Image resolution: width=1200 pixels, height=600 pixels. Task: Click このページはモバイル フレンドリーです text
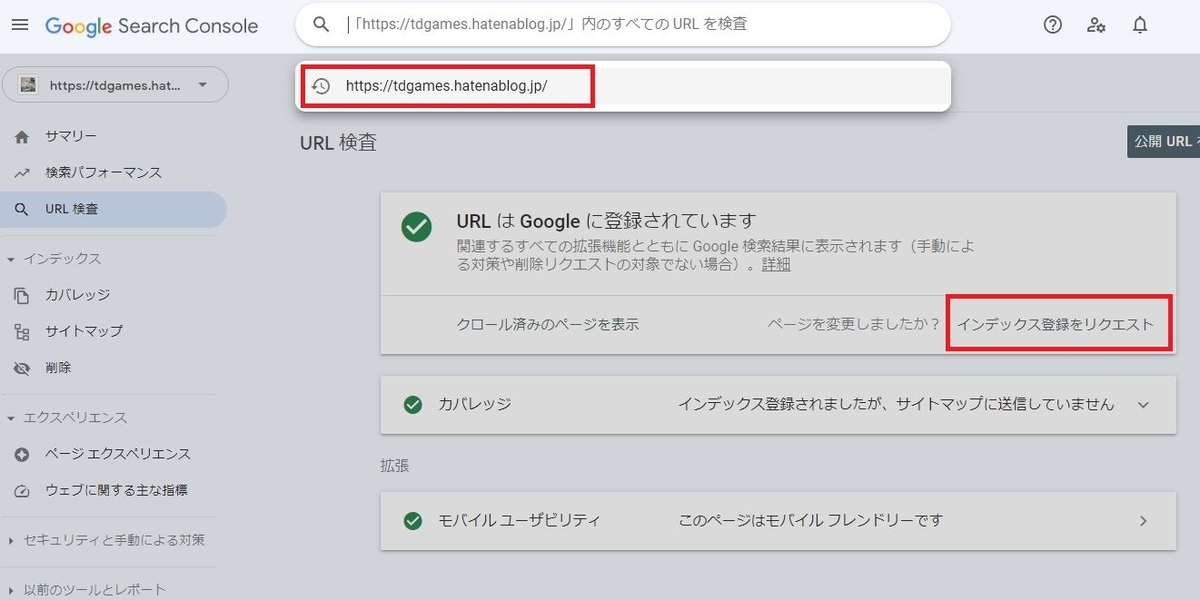[811, 520]
